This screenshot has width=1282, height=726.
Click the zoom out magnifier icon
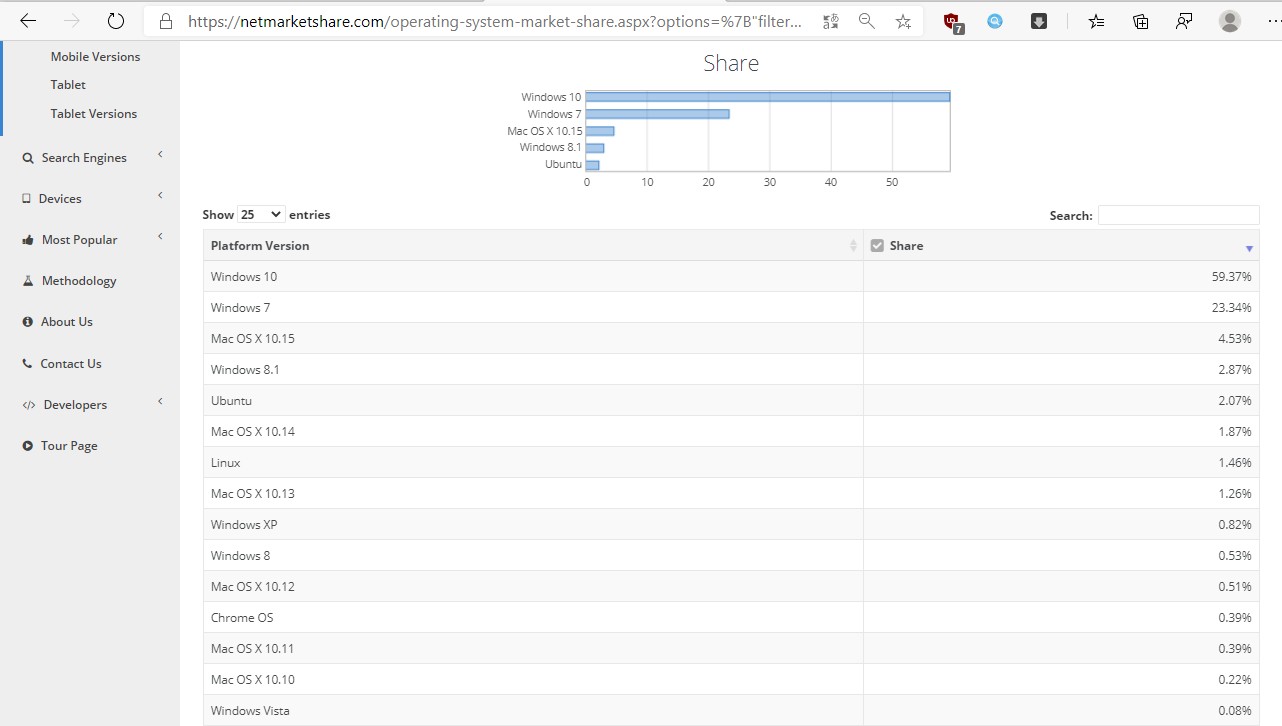(x=867, y=21)
